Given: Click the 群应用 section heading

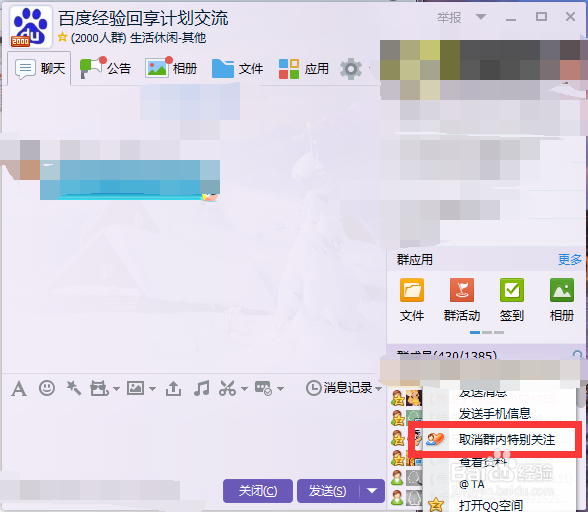Looking at the screenshot, I should pyautogui.click(x=415, y=260).
